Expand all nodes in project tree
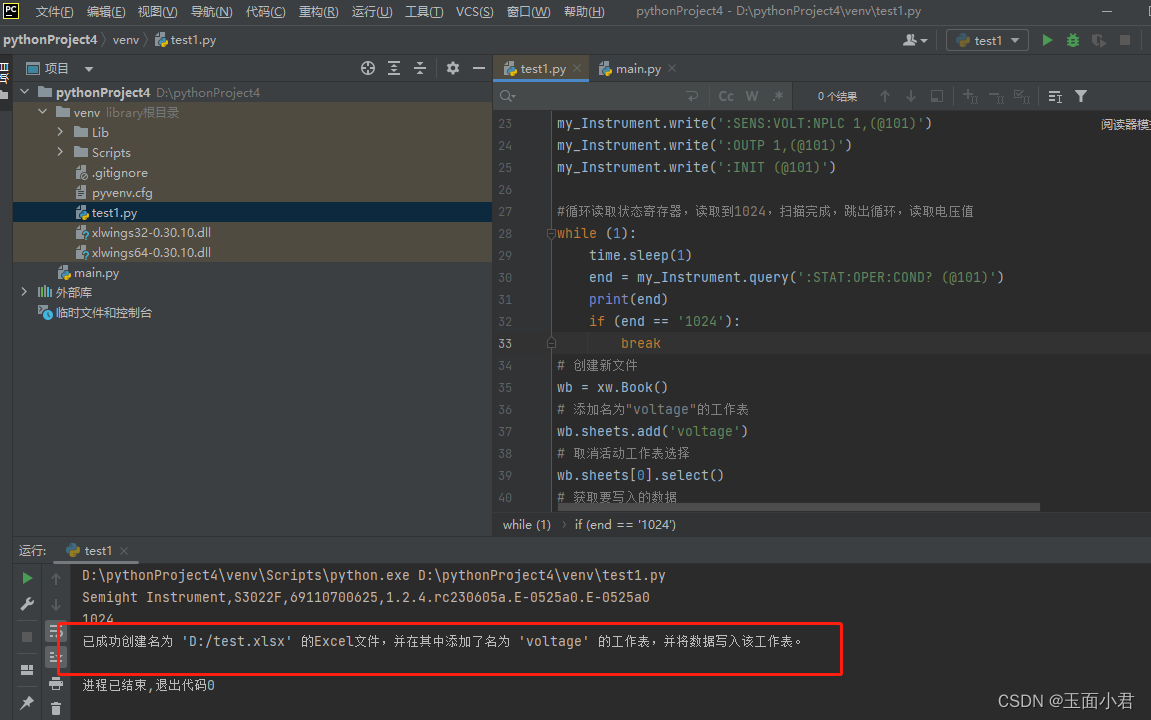Screen dimensions: 1151x720 [394, 68]
